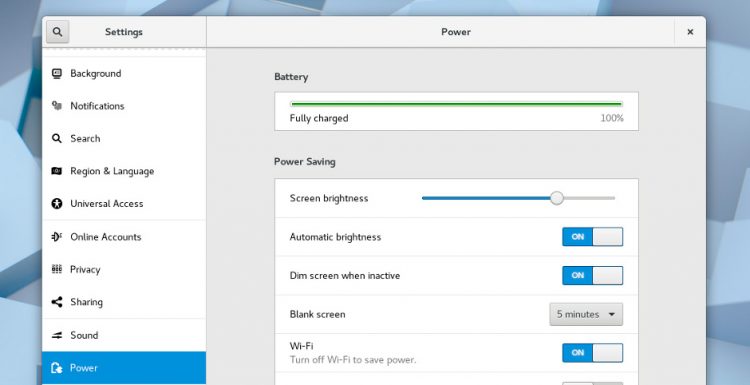Toggle the Wi-Fi power saving switch
The height and width of the screenshot is (385, 750).
593,352
